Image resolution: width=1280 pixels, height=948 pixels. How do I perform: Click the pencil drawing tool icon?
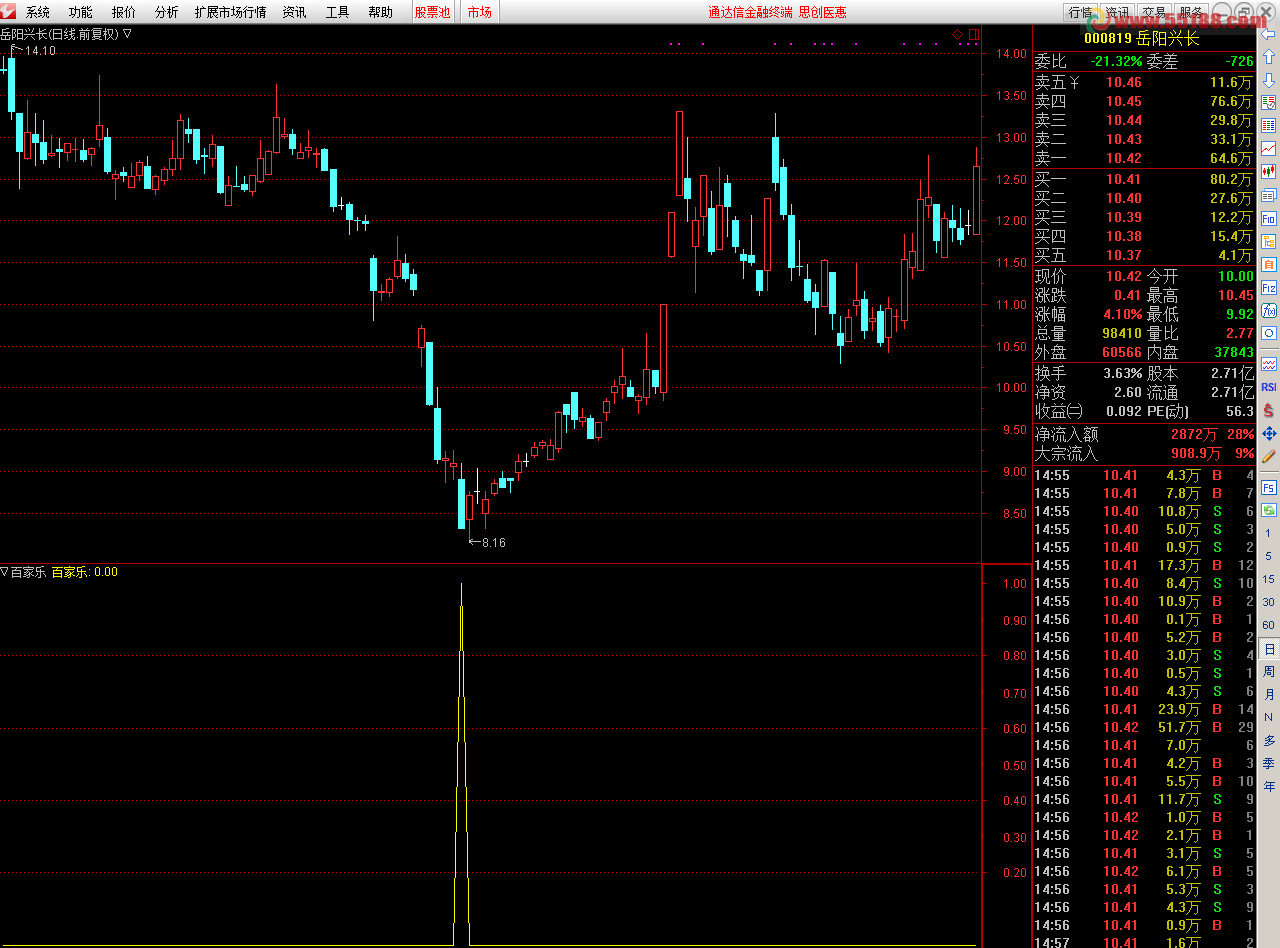[1268, 456]
